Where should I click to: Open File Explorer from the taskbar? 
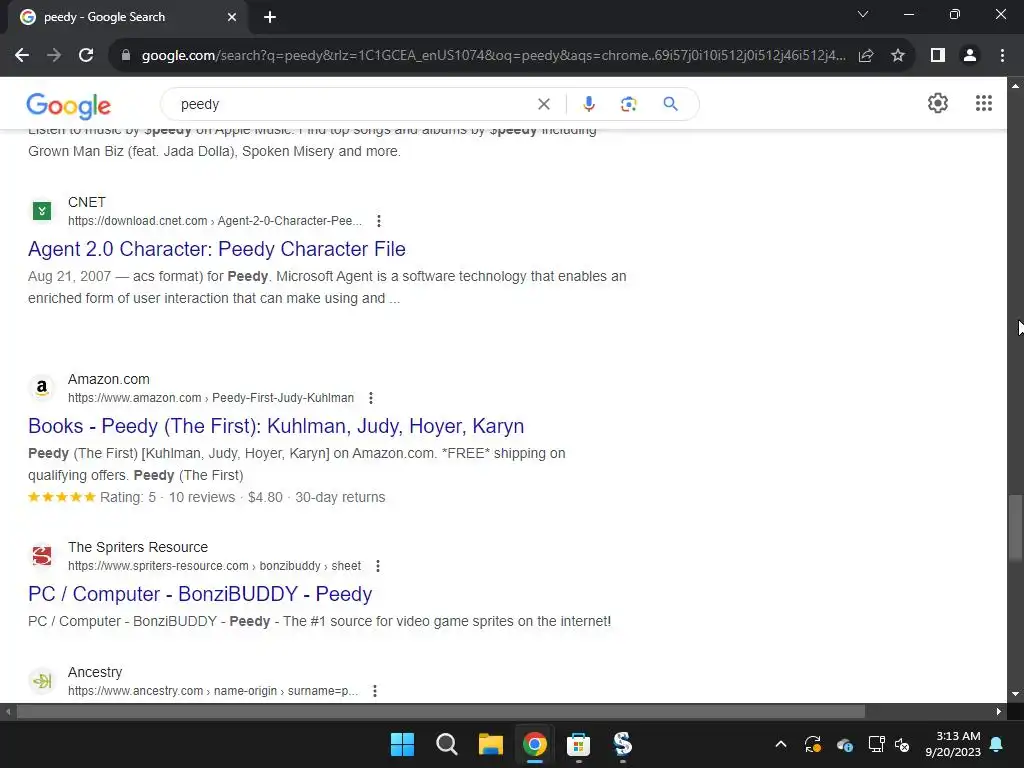[490, 744]
